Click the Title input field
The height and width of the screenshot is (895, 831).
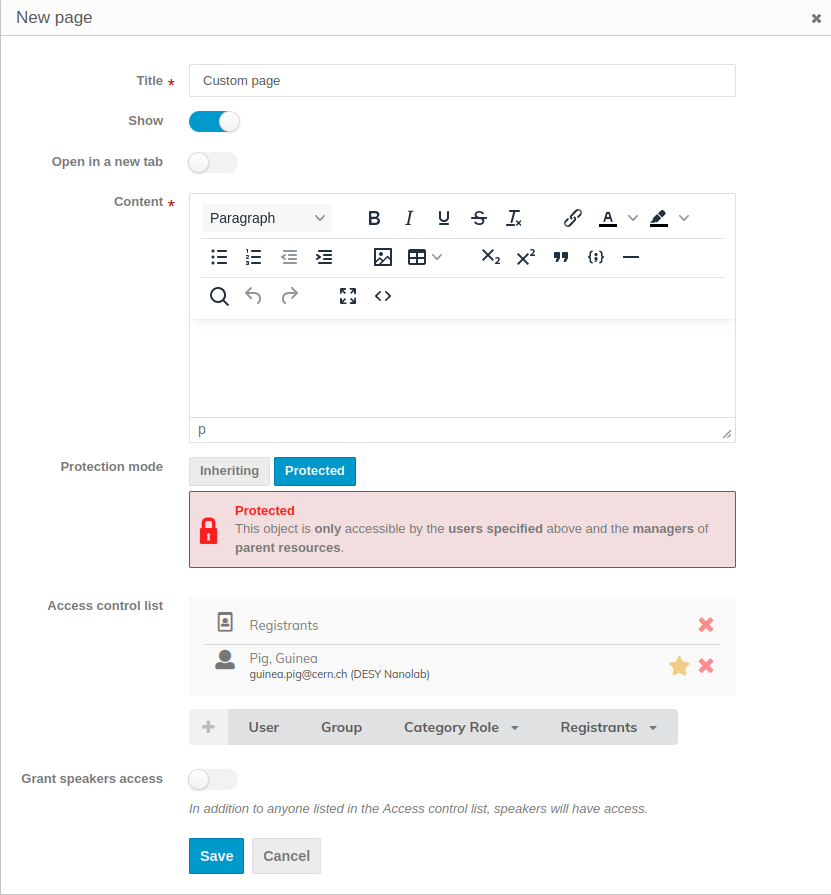coord(462,80)
